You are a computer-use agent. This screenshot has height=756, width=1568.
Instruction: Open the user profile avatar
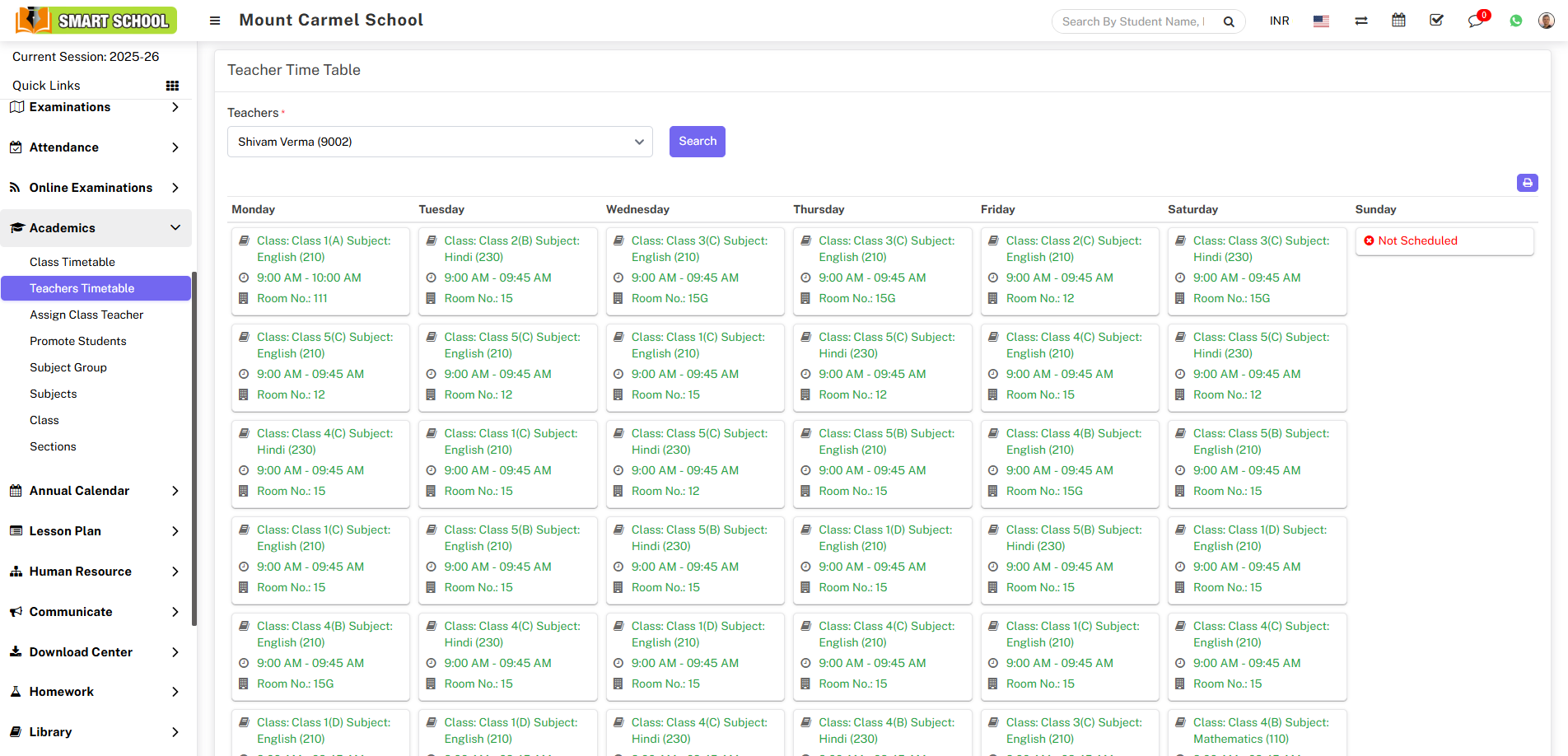coord(1546,20)
